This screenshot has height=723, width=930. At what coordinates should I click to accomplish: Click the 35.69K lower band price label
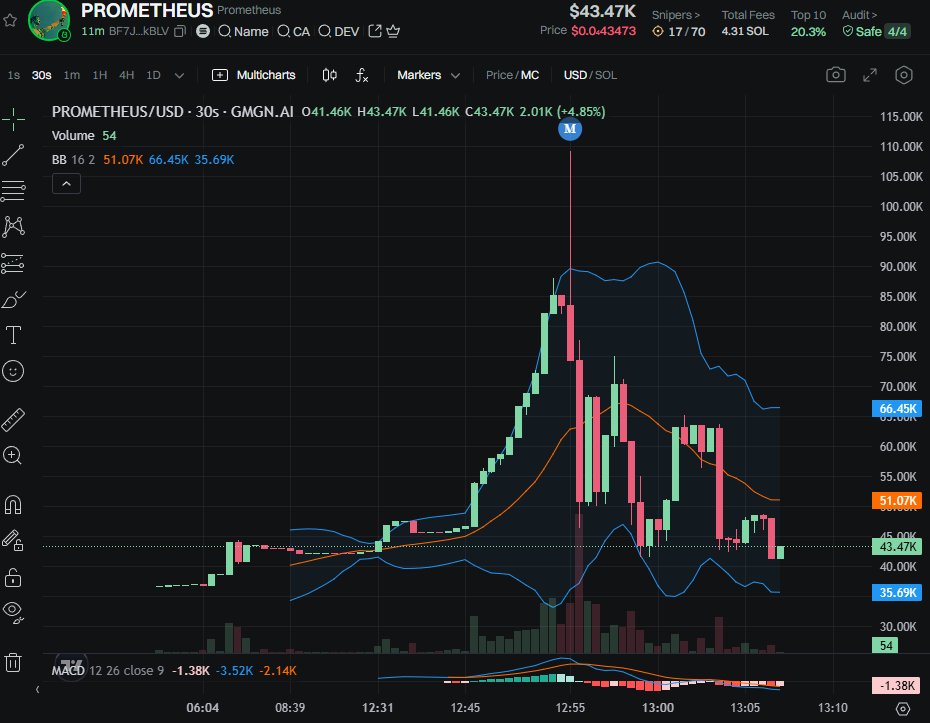coord(897,593)
